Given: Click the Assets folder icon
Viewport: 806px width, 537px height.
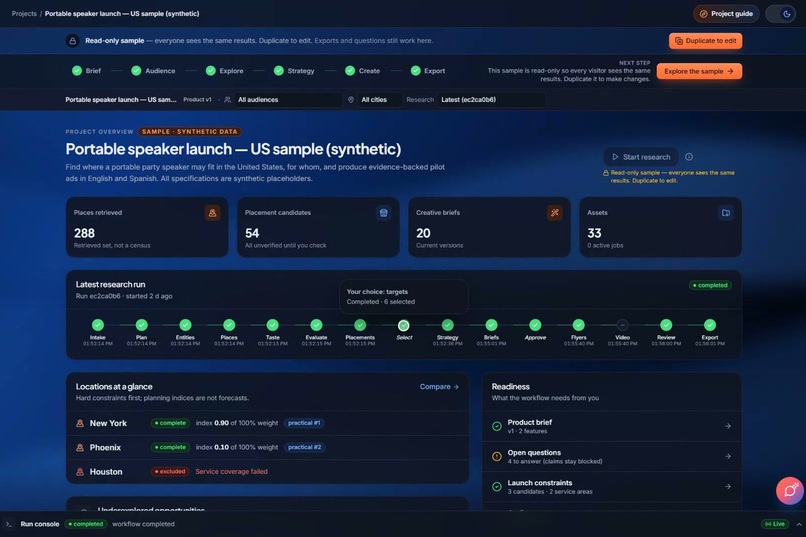Looking at the screenshot, I should tap(726, 213).
